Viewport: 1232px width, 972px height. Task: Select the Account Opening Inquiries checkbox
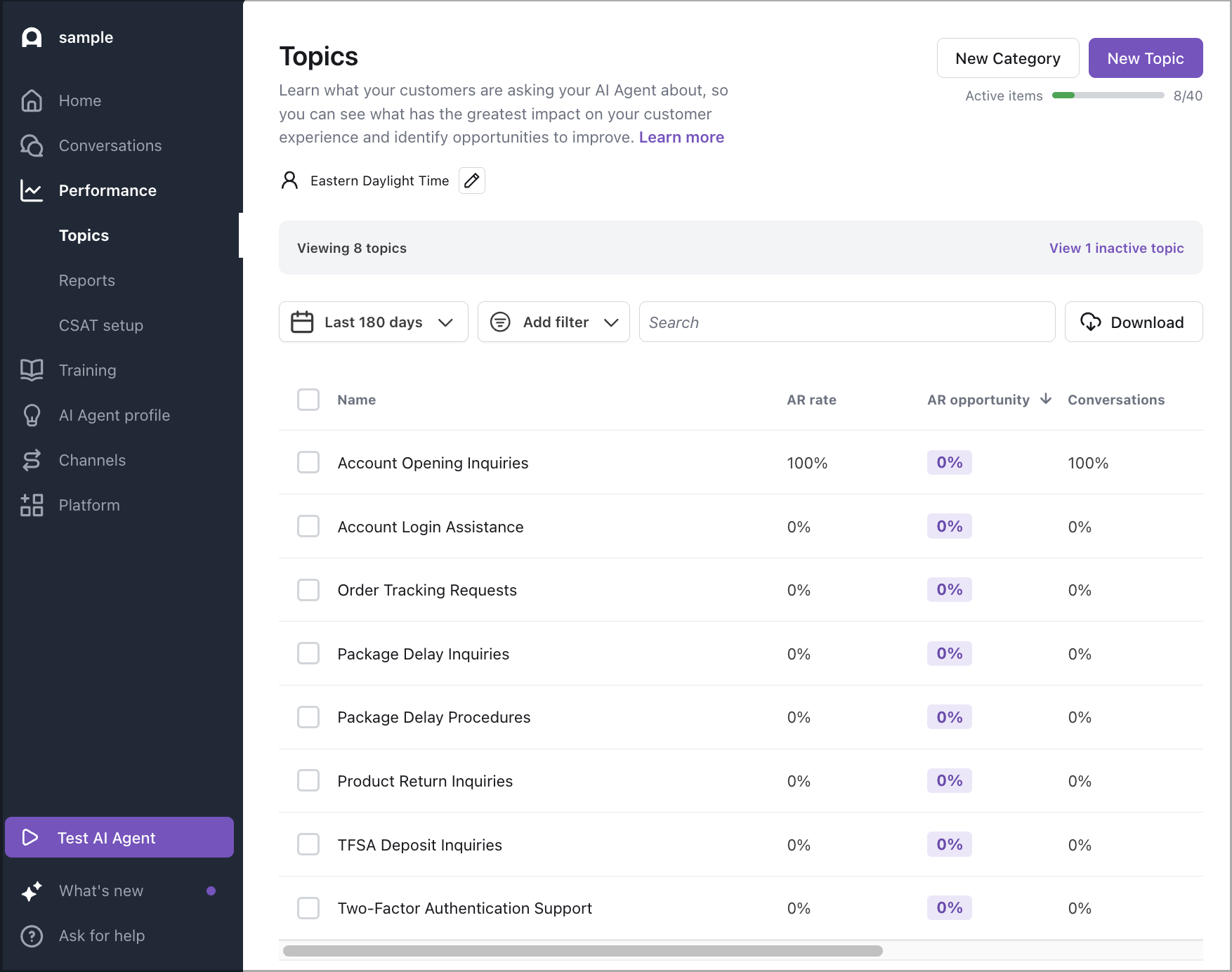click(x=308, y=463)
